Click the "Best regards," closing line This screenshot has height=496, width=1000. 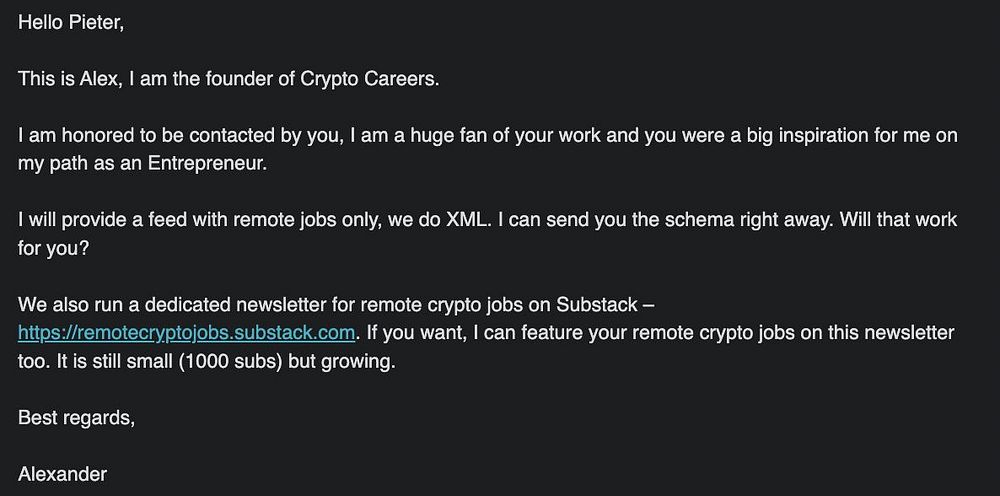[x=76, y=417]
